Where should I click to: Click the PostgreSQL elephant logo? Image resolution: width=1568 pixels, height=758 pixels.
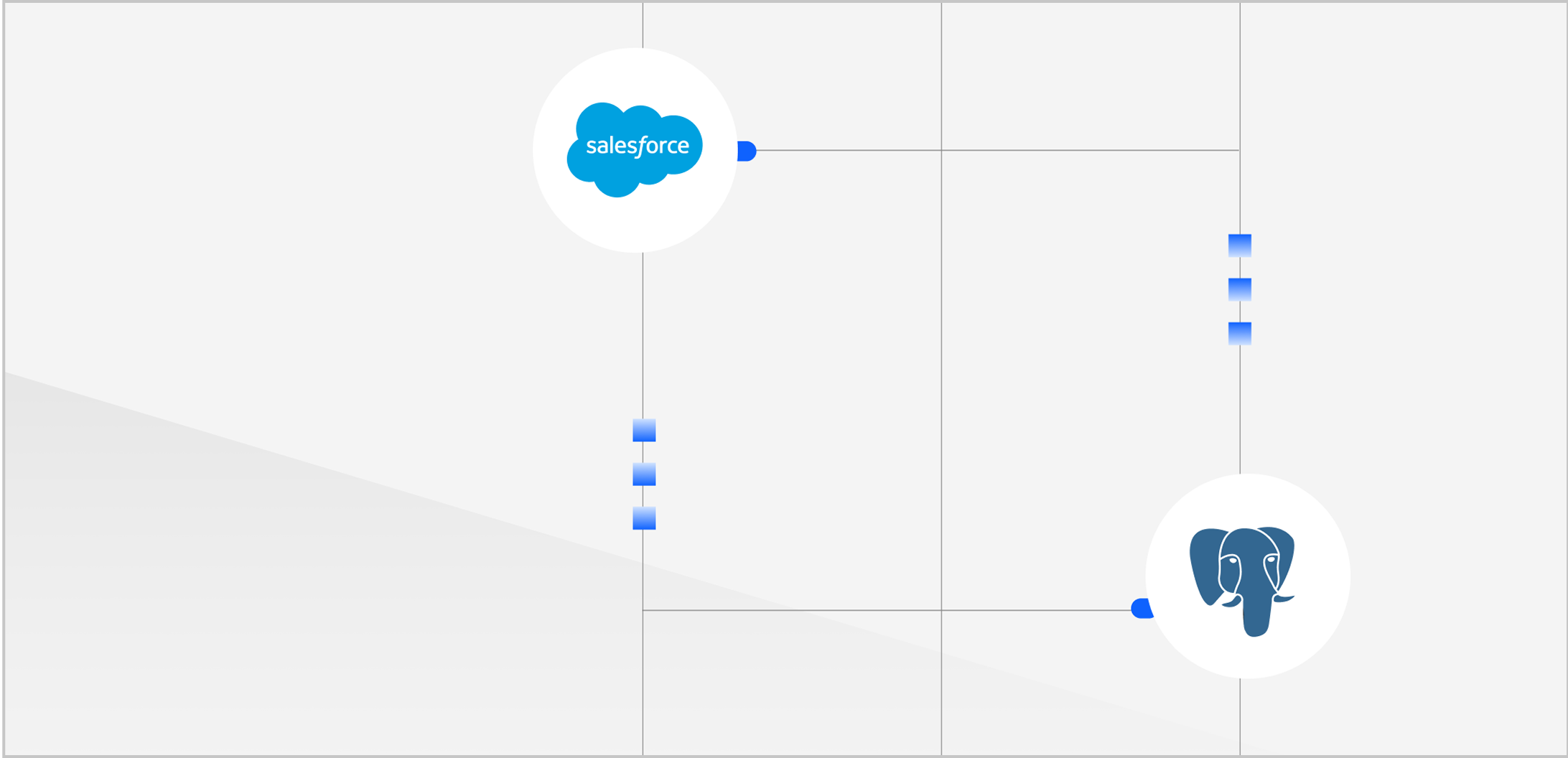(x=1242, y=581)
